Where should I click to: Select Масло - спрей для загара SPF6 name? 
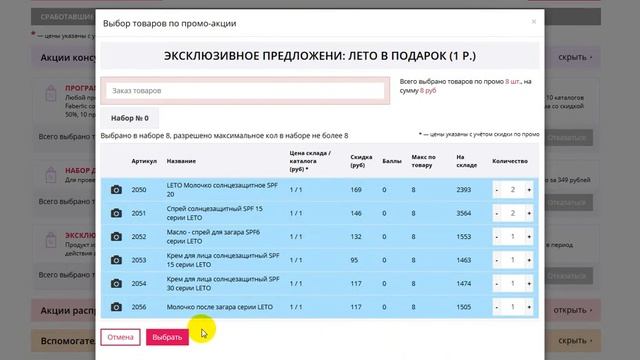(x=213, y=237)
